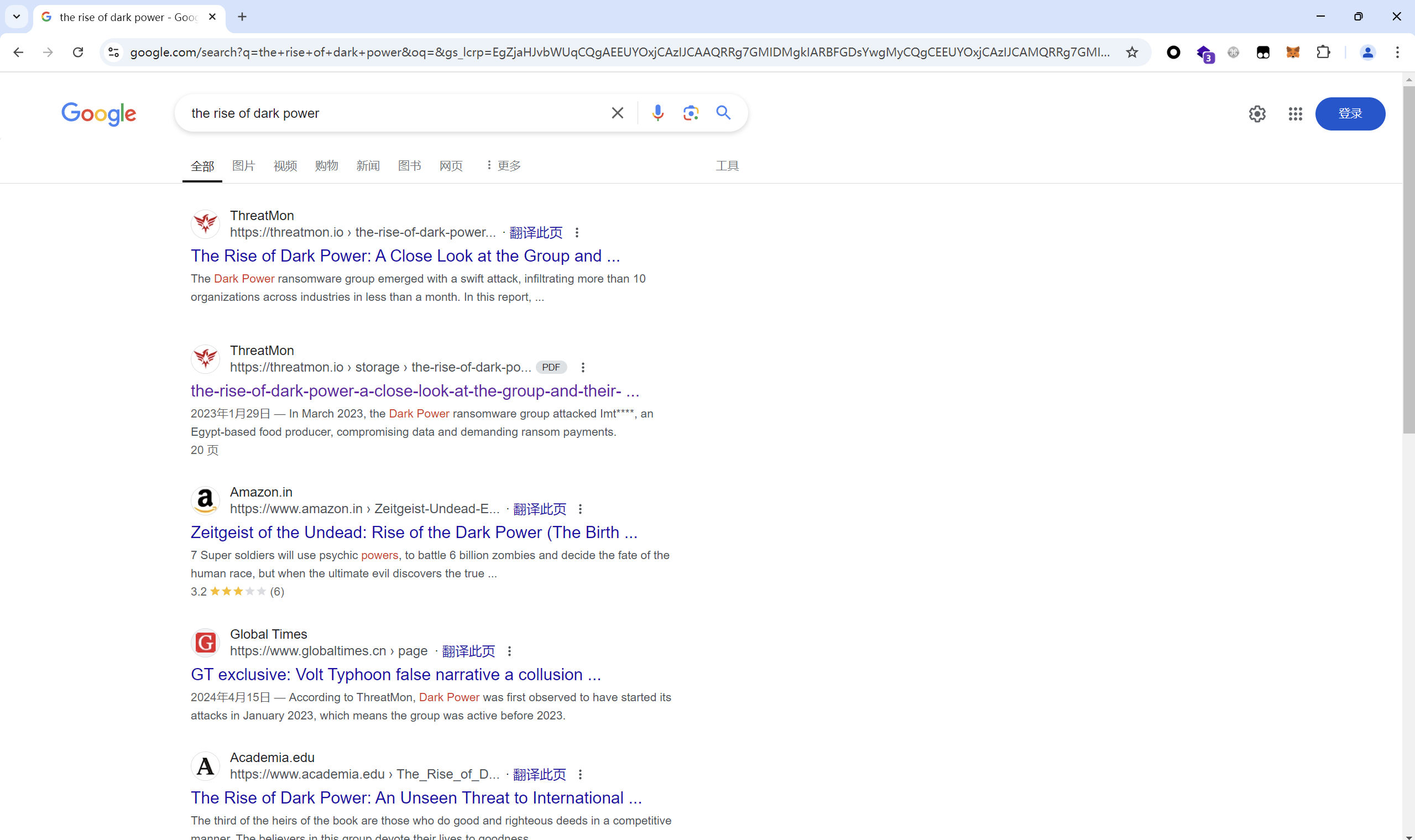The image size is (1415, 840).
Task: Open the black circle extension icon
Action: [1173, 52]
